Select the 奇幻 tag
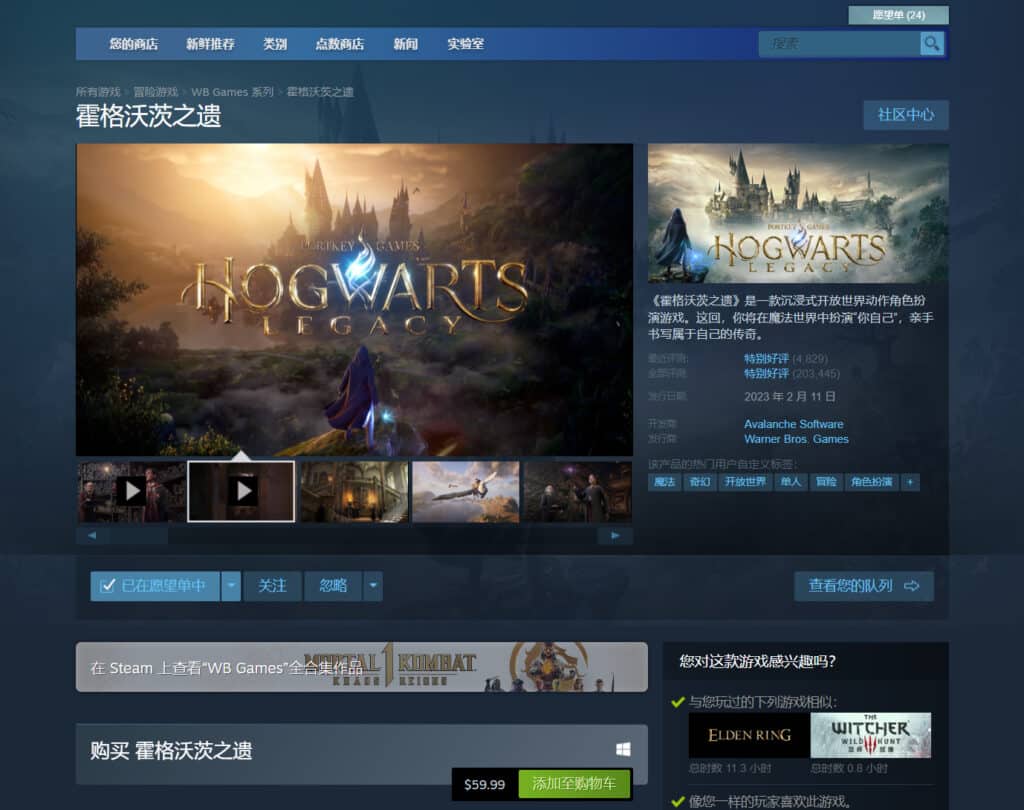The height and width of the screenshot is (810, 1024). click(699, 482)
